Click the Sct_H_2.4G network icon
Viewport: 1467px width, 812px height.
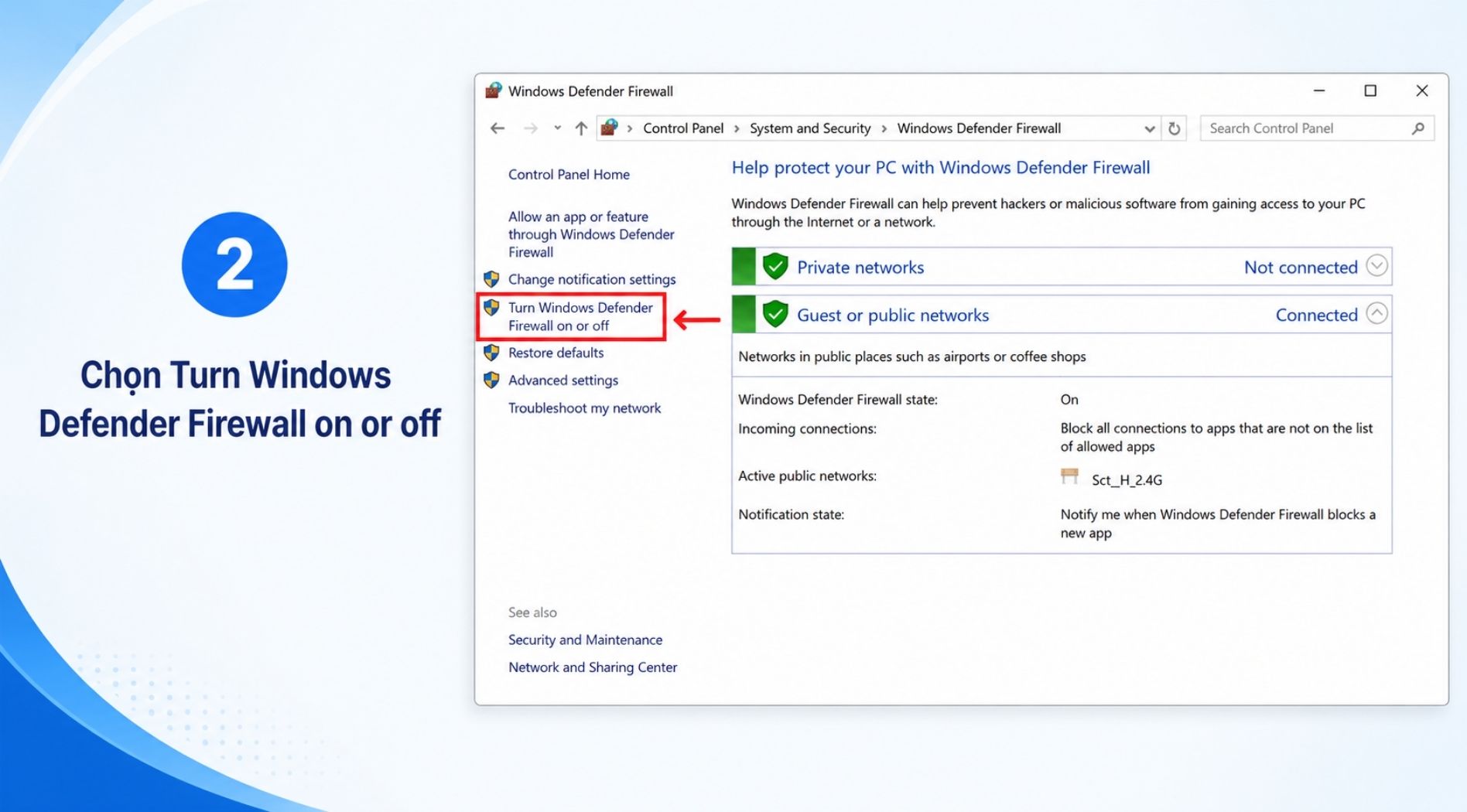coord(1069,476)
